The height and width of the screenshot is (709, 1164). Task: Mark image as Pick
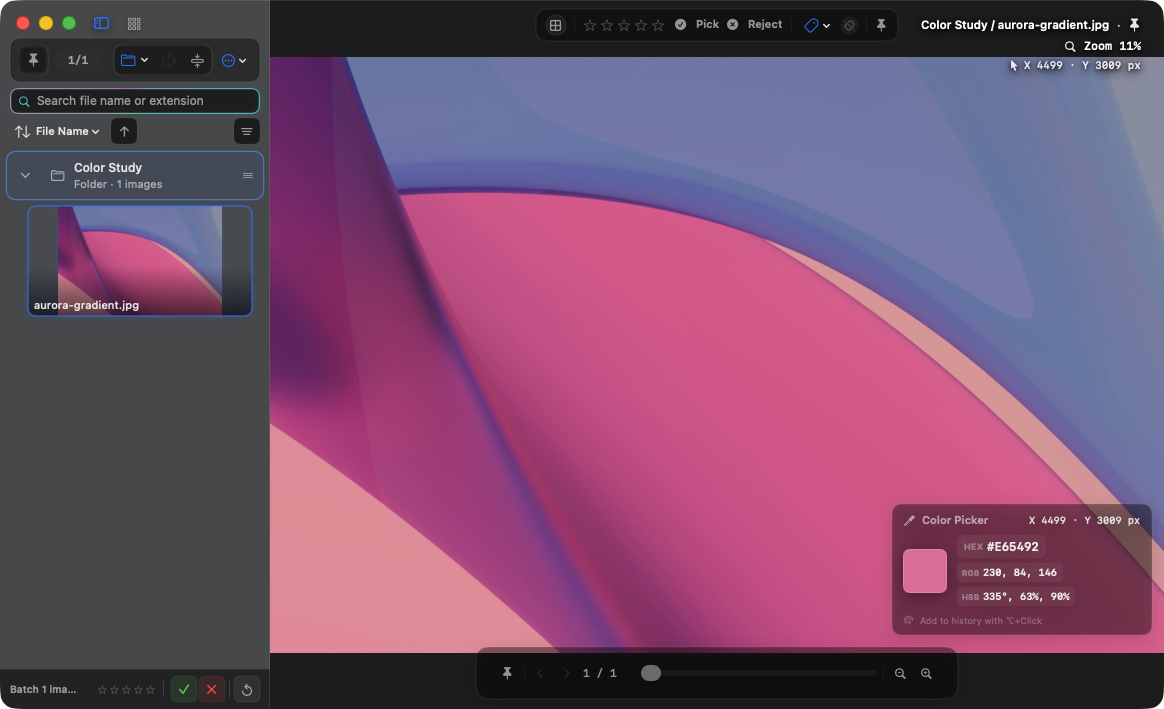click(x=696, y=24)
